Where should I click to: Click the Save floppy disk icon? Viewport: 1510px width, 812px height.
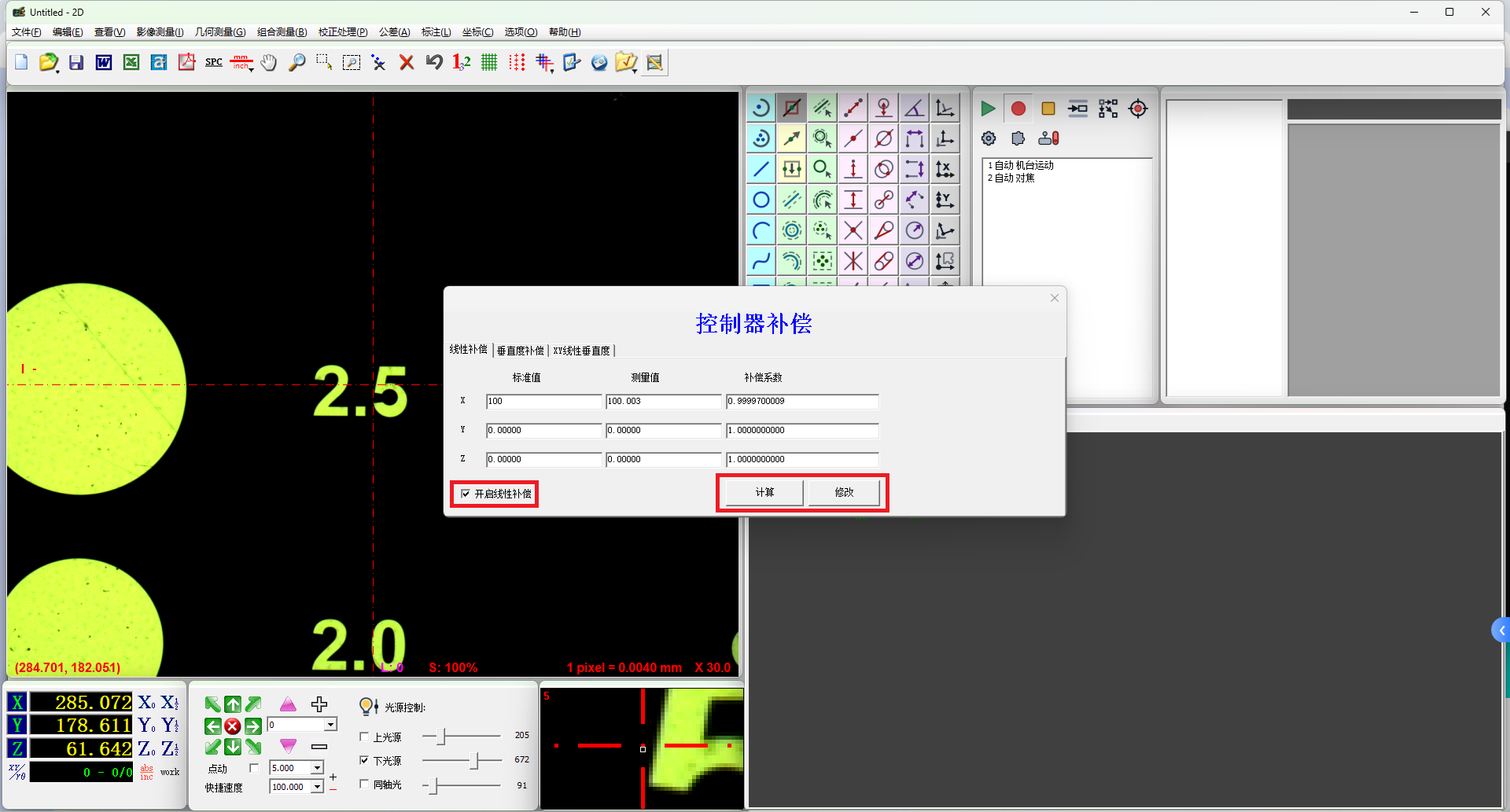[x=76, y=62]
